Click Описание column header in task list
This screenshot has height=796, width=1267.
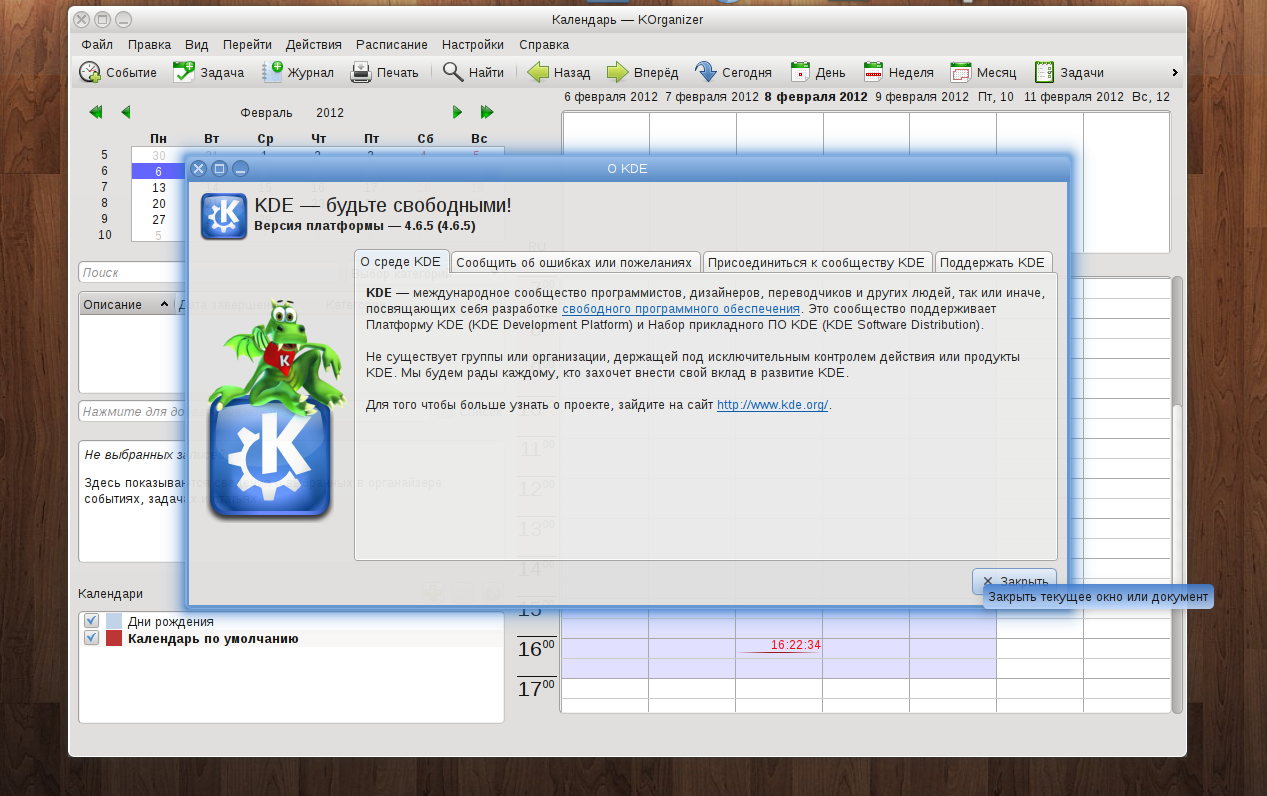[x=126, y=304]
